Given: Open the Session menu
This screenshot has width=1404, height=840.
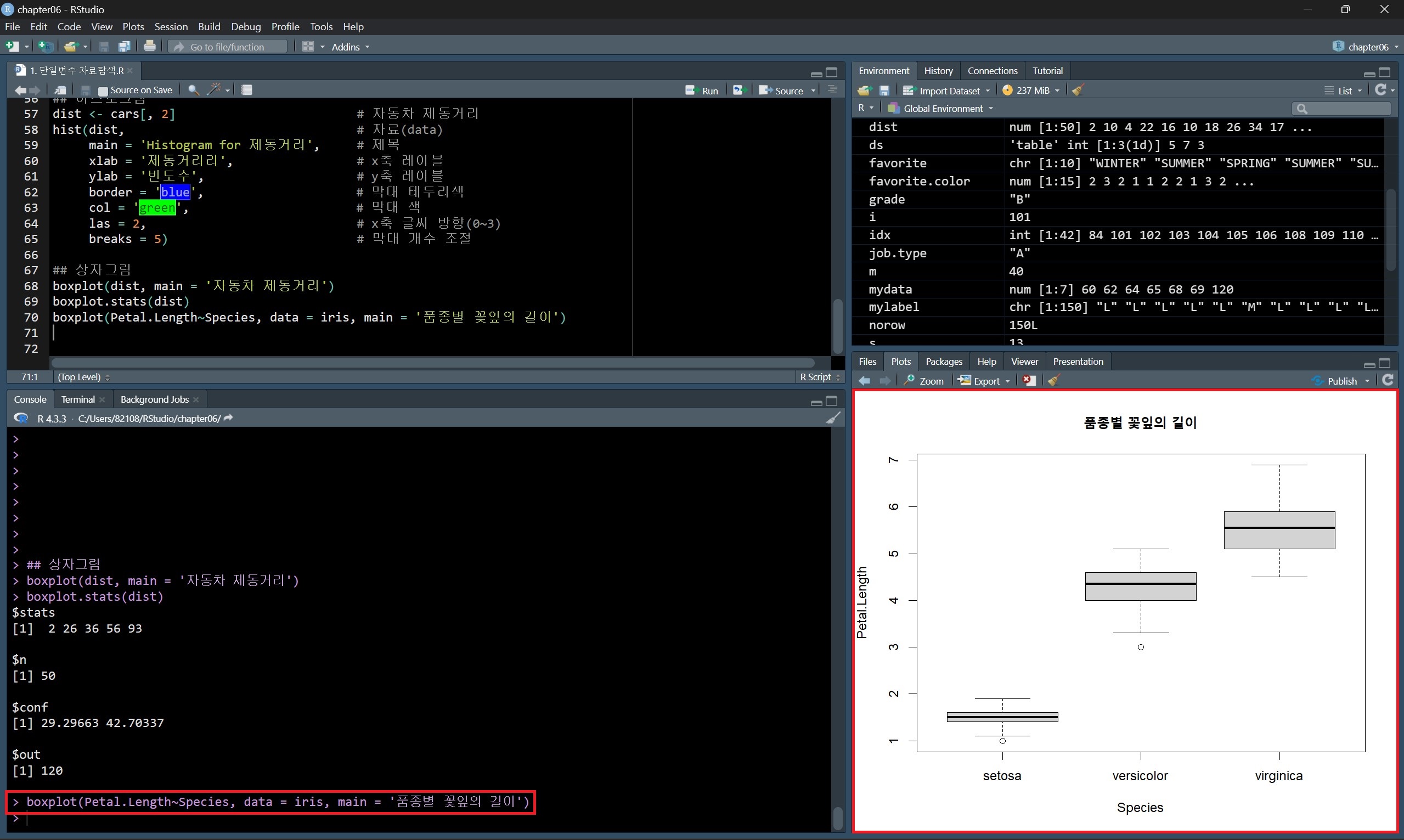Looking at the screenshot, I should (x=170, y=26).
